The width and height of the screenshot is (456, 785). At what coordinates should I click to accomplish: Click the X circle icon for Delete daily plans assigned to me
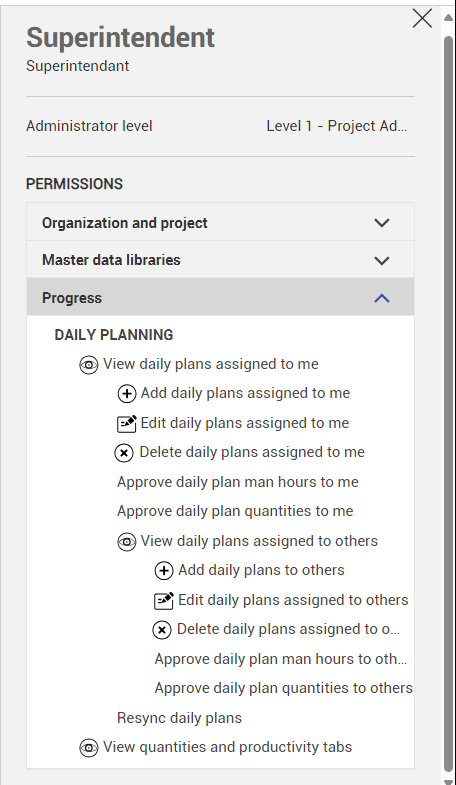124,453
